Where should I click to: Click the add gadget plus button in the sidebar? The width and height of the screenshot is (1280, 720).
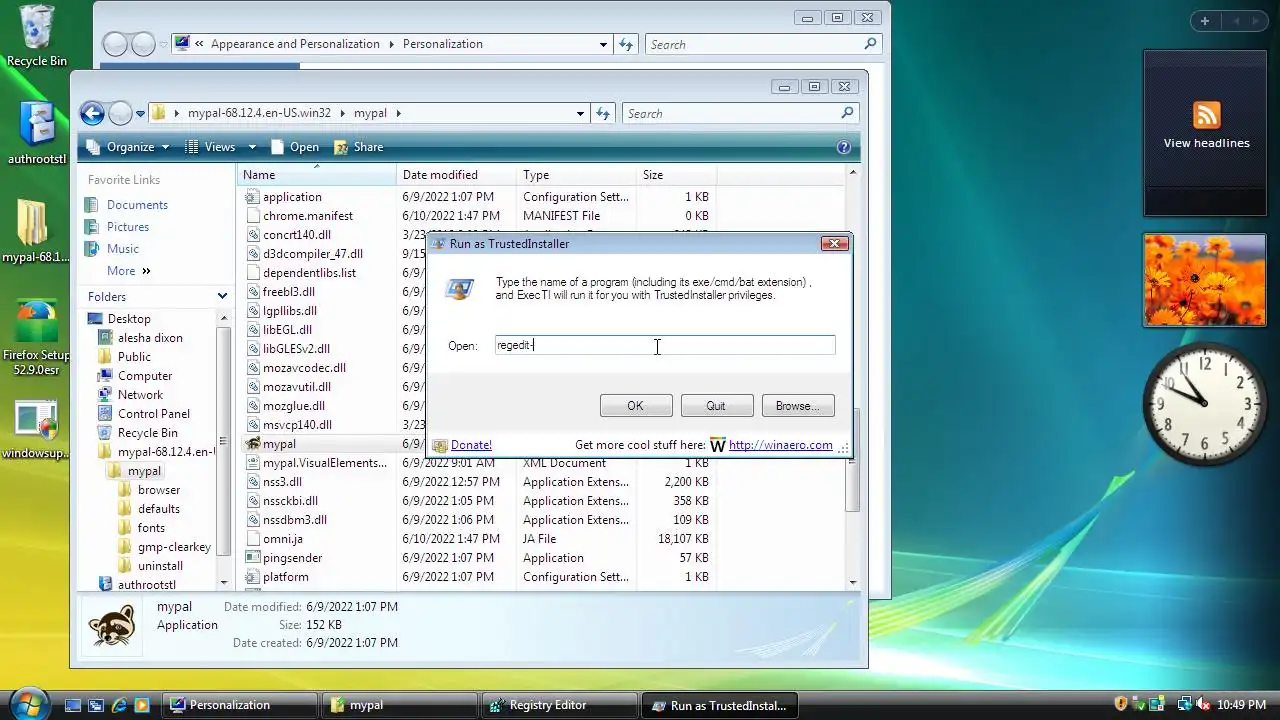click(1205, 21)
